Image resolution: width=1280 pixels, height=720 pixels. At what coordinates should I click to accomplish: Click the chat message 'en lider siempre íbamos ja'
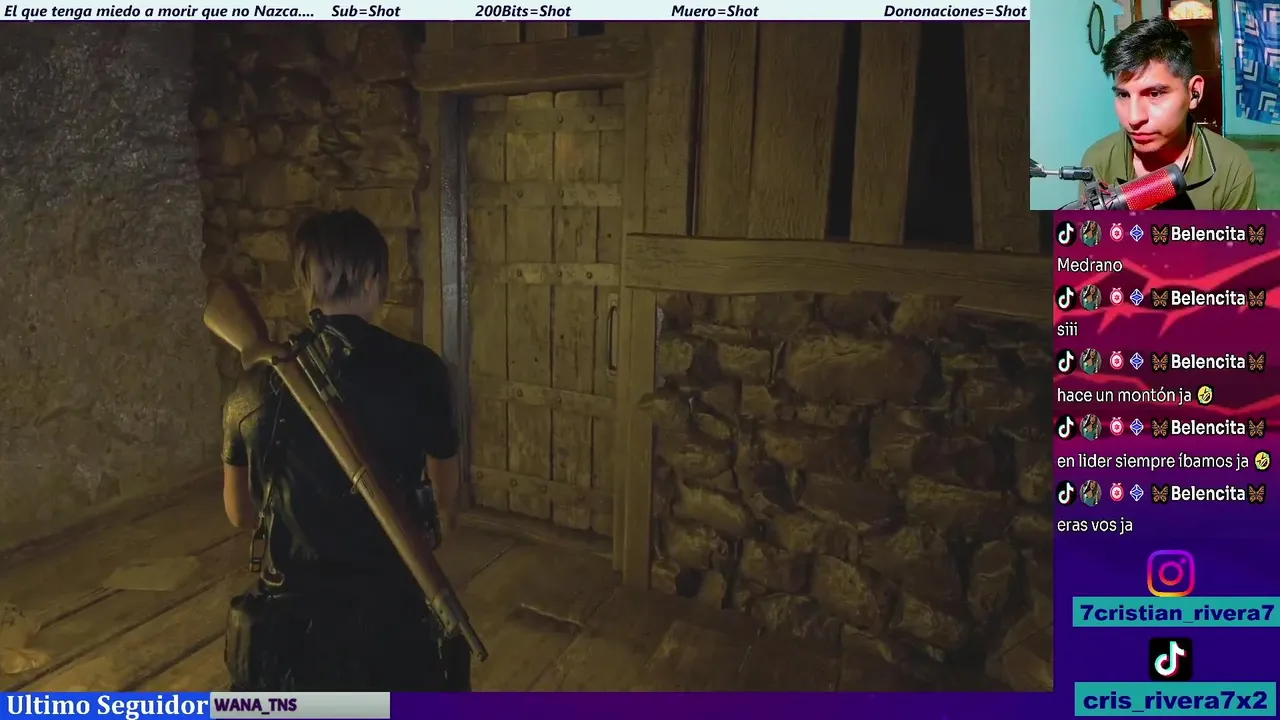[x=1153, y=461]
